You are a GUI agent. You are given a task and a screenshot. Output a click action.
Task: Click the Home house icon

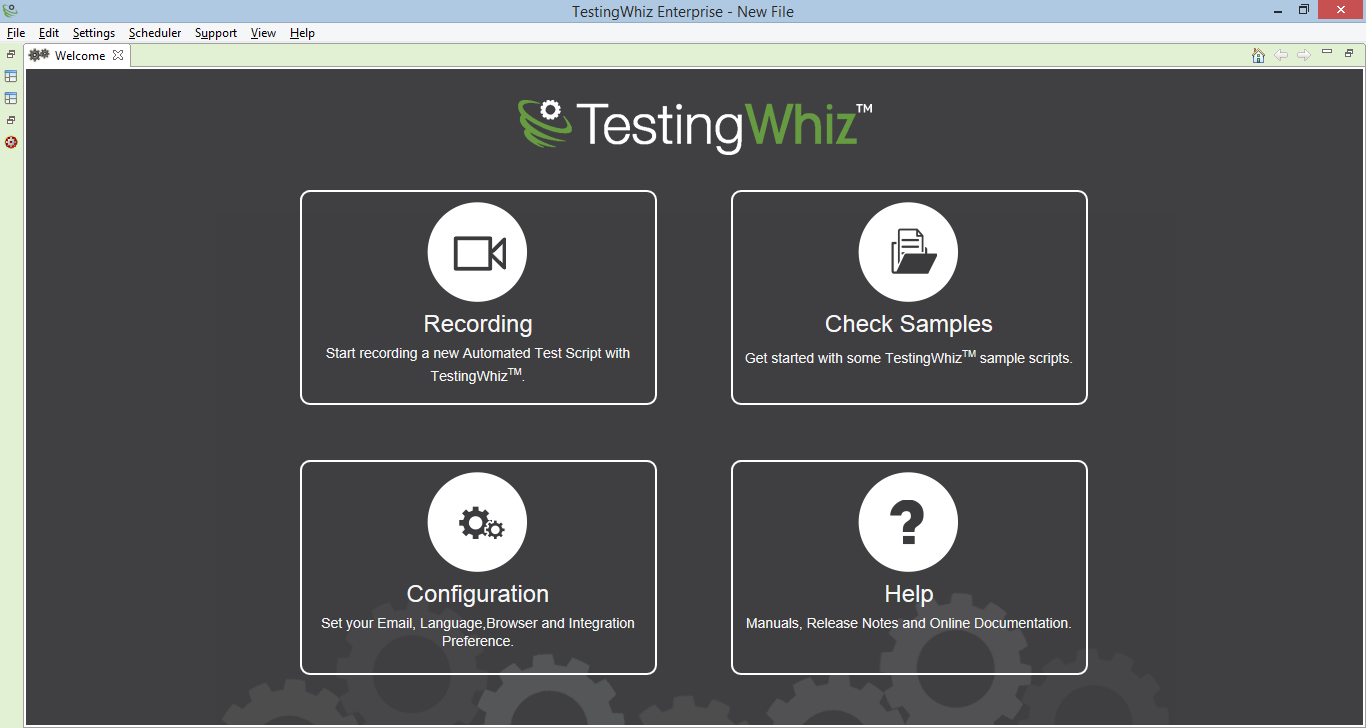coord(1258,55)
